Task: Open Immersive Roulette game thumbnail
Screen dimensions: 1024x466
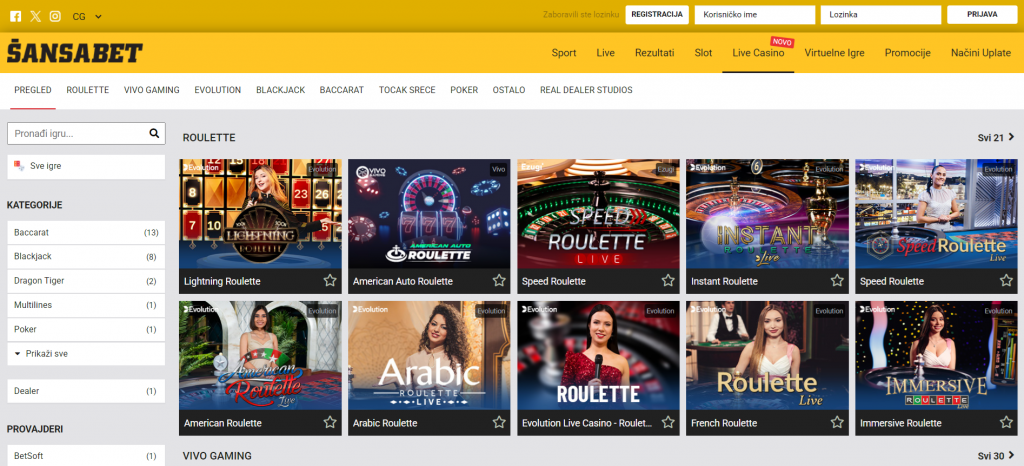Action: (936, 355)
